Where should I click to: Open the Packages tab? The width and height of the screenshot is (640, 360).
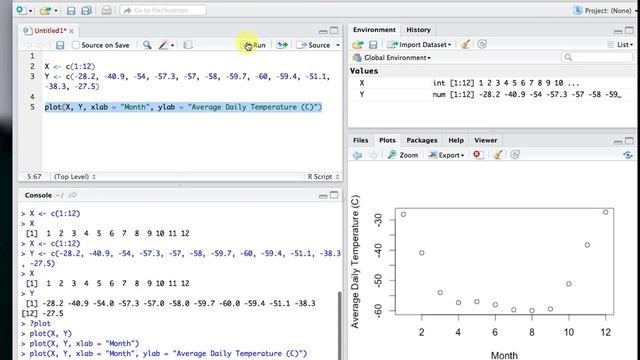pos(422,140)
